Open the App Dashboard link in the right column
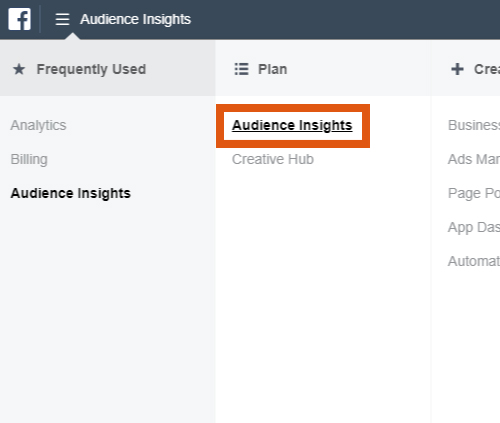Viewport: 500px width, 423px height. [x=474, y=227]
